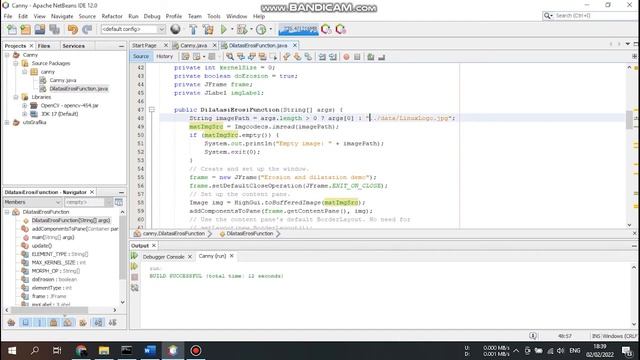
Task: Toggle Show Fields filter in Navigator
Action: pyautogui.click(x=25, y=323)
